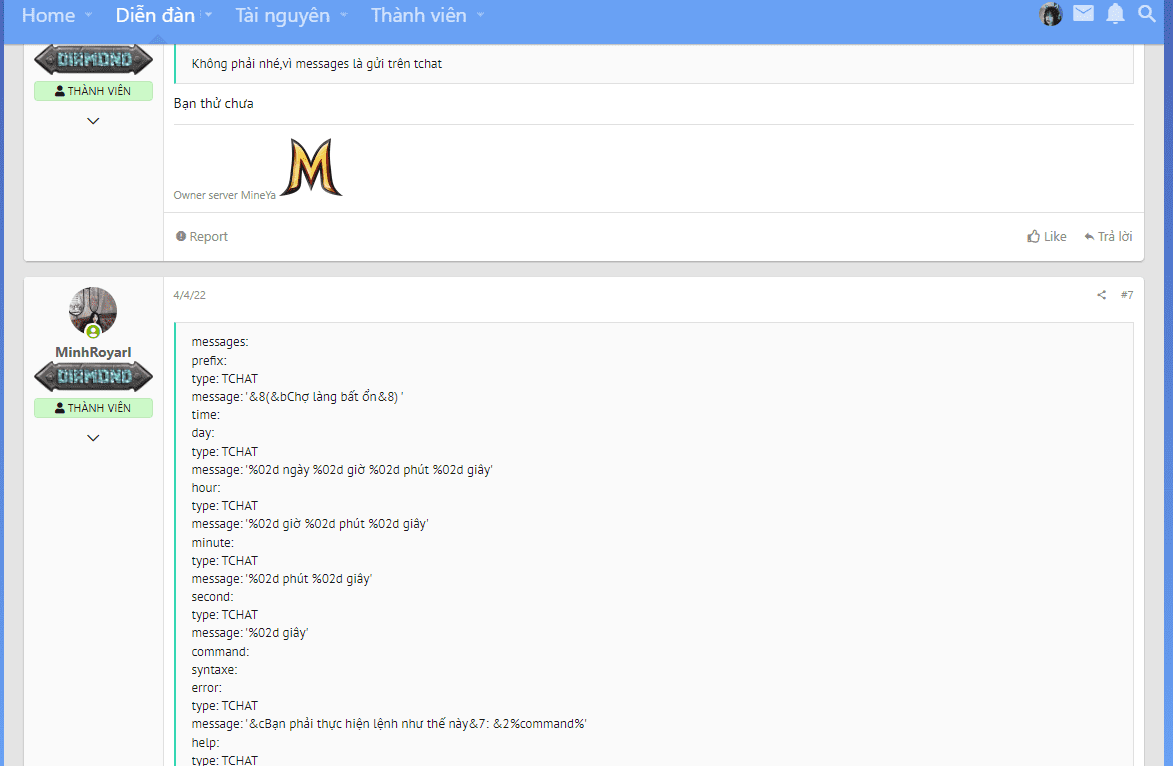Open the Diễn đàn menu item

pos(155,15)
